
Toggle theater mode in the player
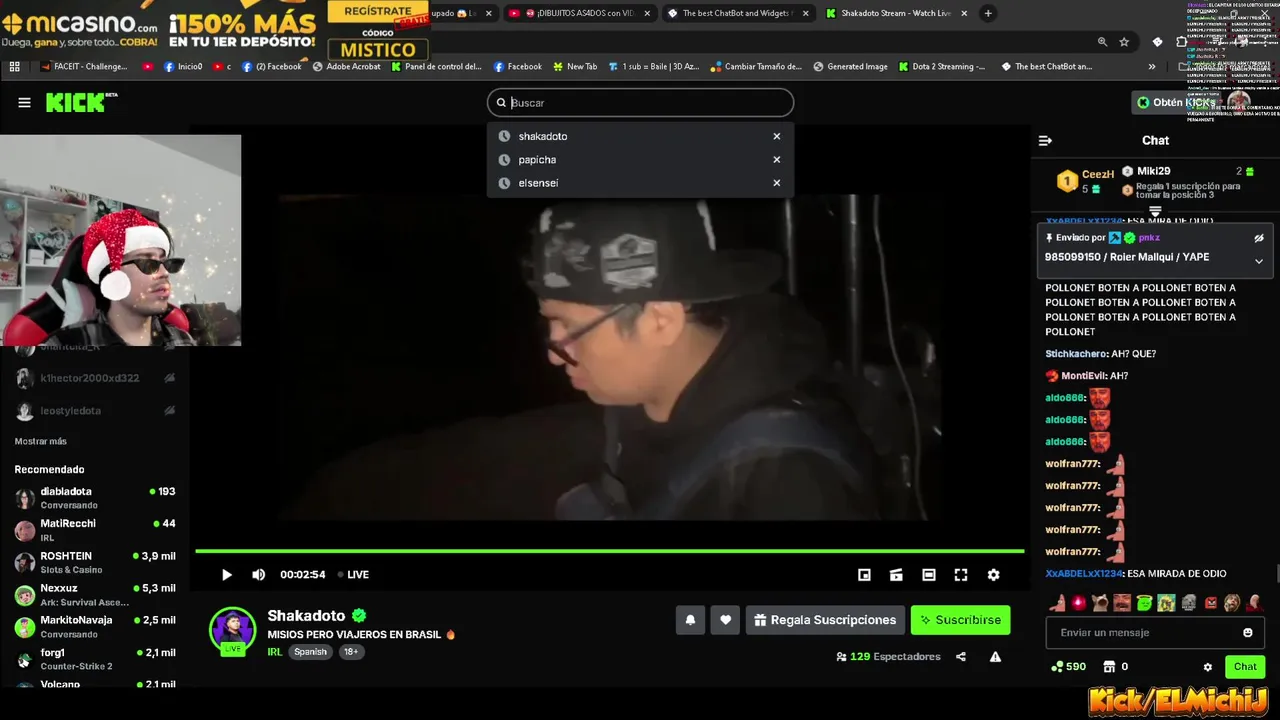(929, 575)
